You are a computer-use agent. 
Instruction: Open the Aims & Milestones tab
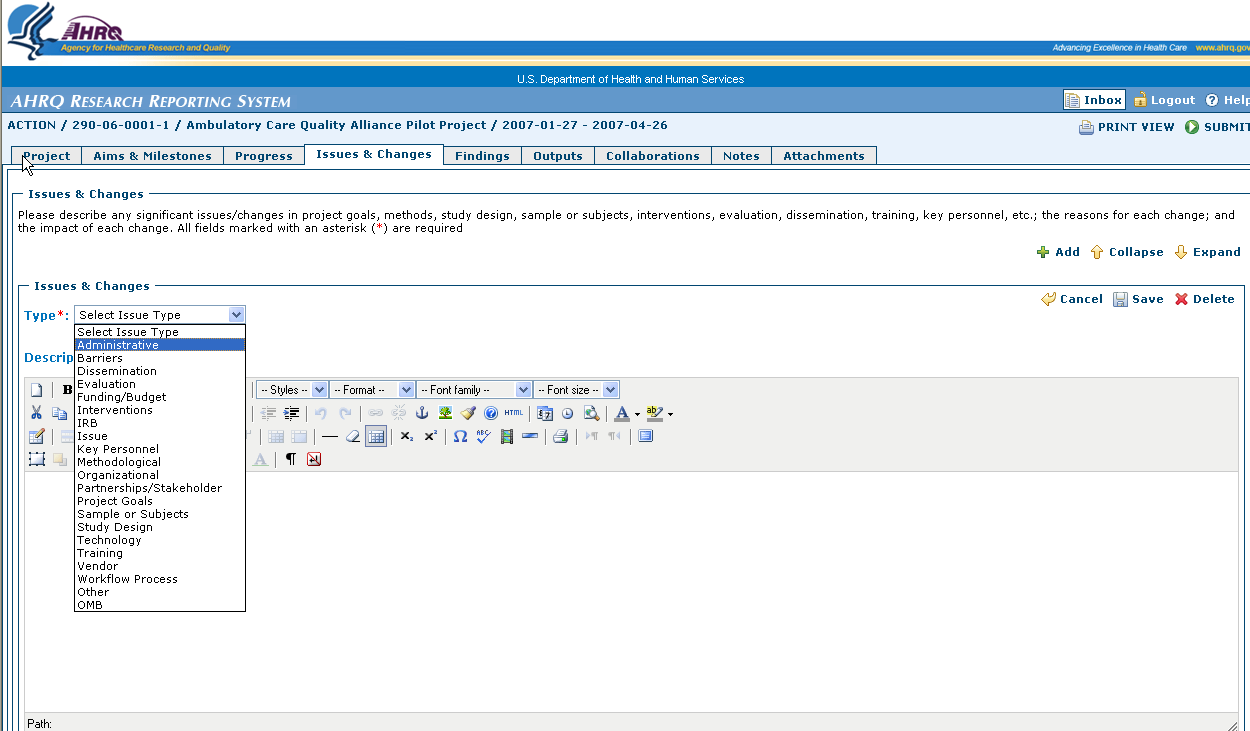[152, 156]
